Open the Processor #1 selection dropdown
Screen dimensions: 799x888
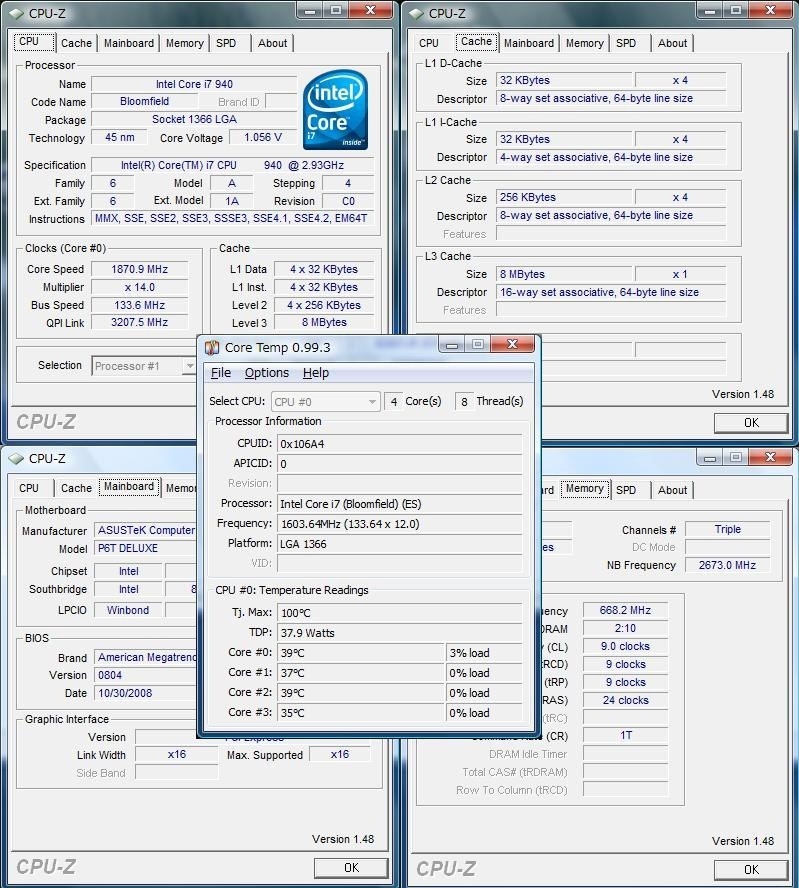click(145, 366)
